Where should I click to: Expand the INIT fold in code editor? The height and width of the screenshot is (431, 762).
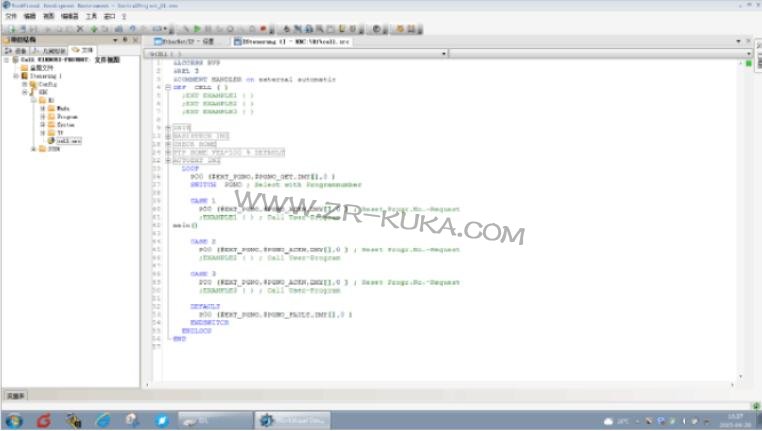pyautogui.click(x=167, y=127)
